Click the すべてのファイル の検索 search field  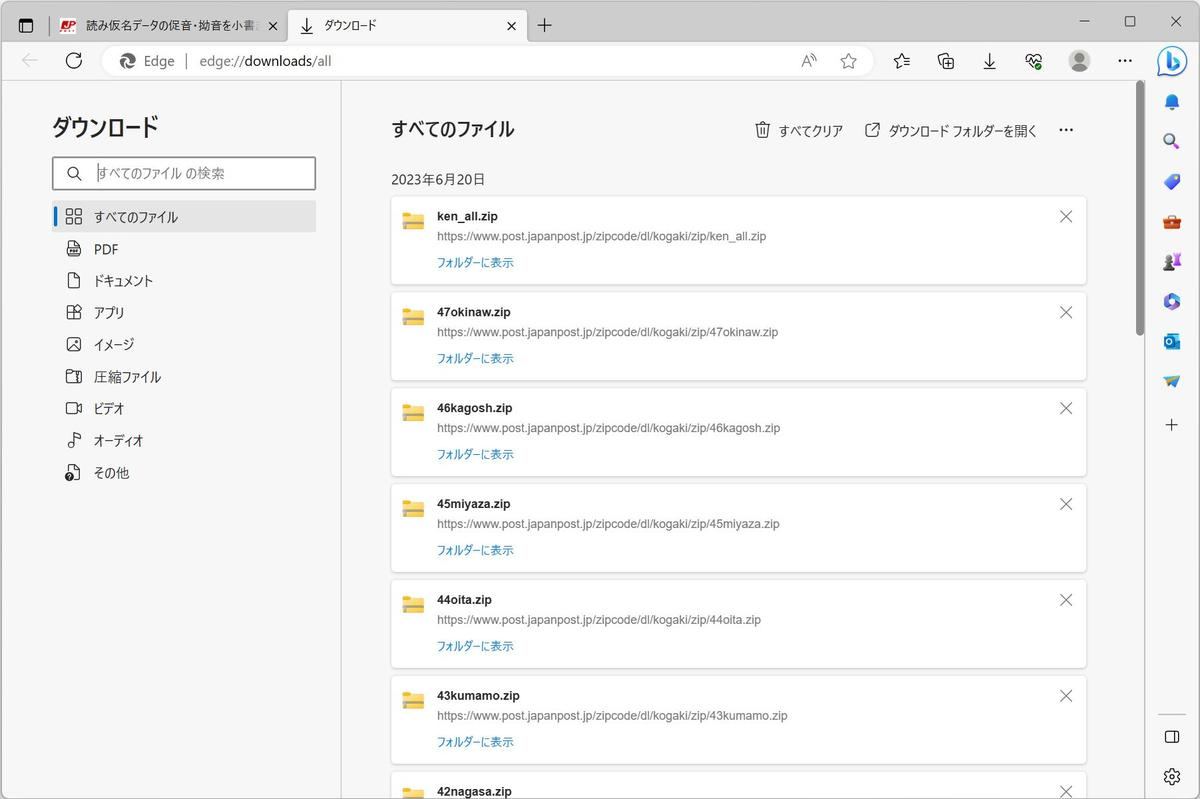[x=184, y=173]
